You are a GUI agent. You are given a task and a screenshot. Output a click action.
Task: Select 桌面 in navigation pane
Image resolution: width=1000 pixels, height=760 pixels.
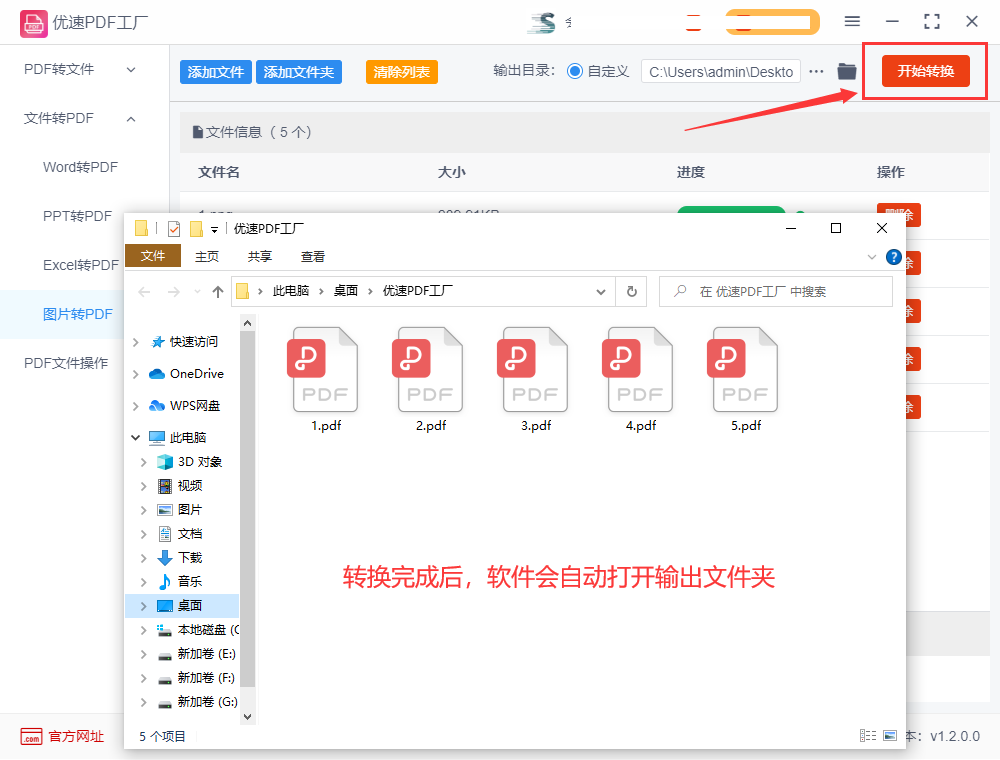pyautogui.click(x=182, y=606)
